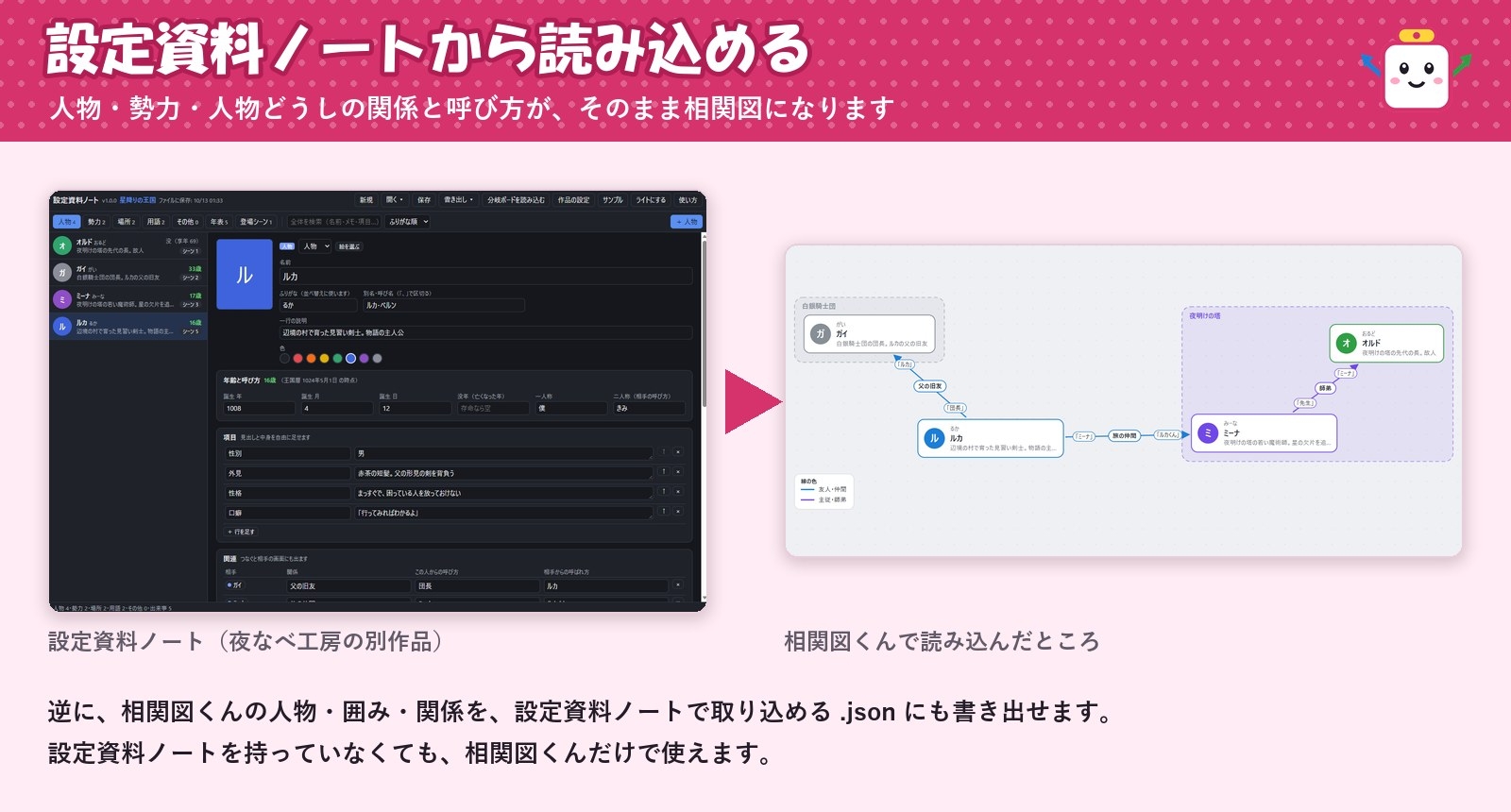Pick the purple color swatch
The width and height of the screenshot is (1511, 812).
click(365, 358)
